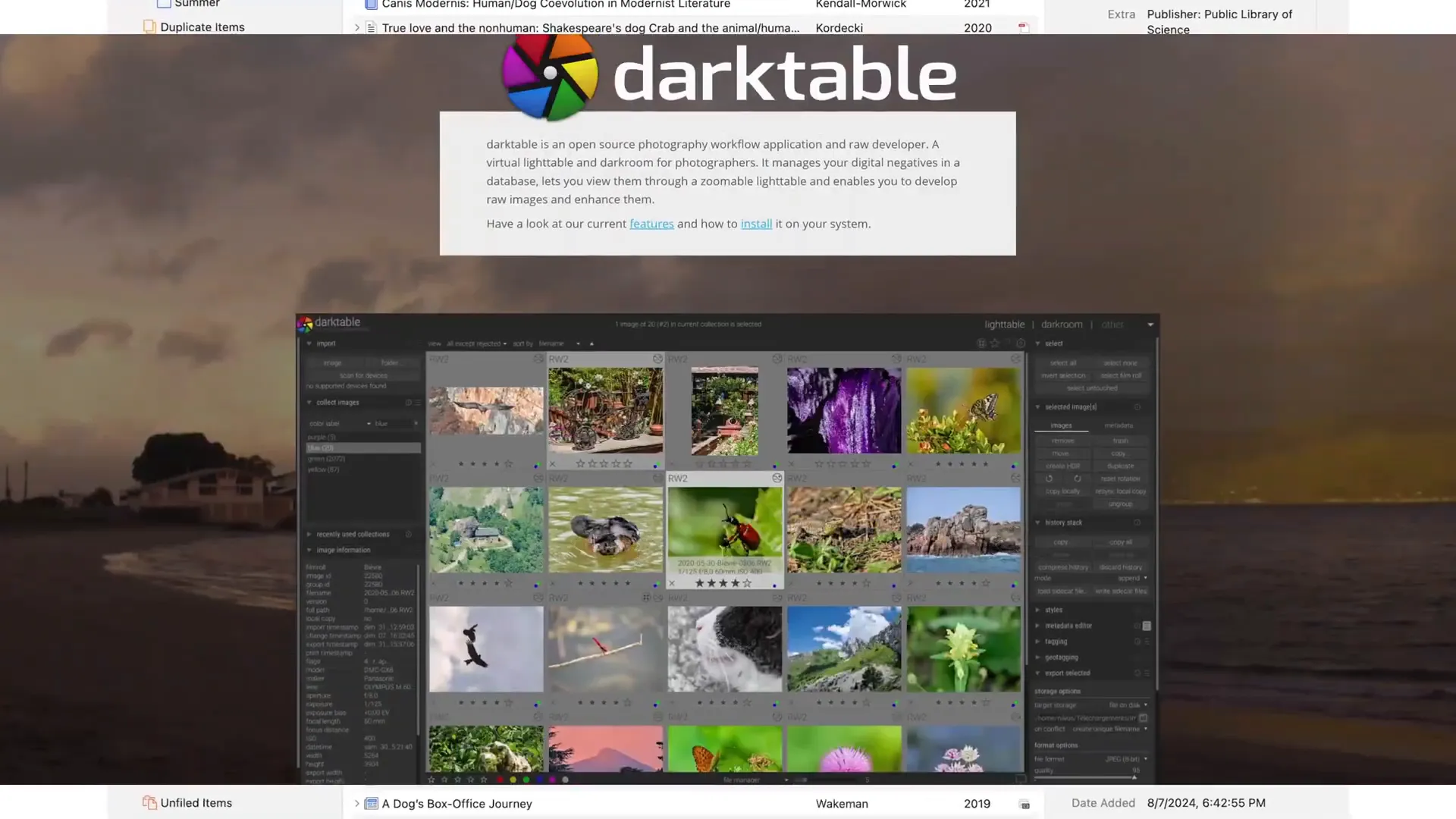Click the Duplicate Items icon in Zotero
Screen dimensions: 1456x819
pos(149,27)
